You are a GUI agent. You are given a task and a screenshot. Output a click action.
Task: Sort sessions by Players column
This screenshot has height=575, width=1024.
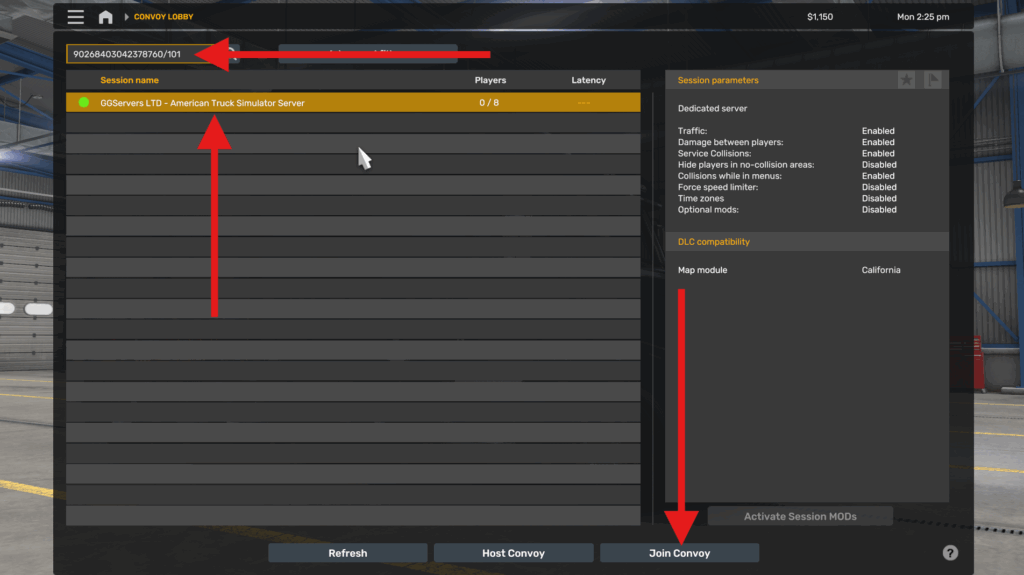click(490, 80)
